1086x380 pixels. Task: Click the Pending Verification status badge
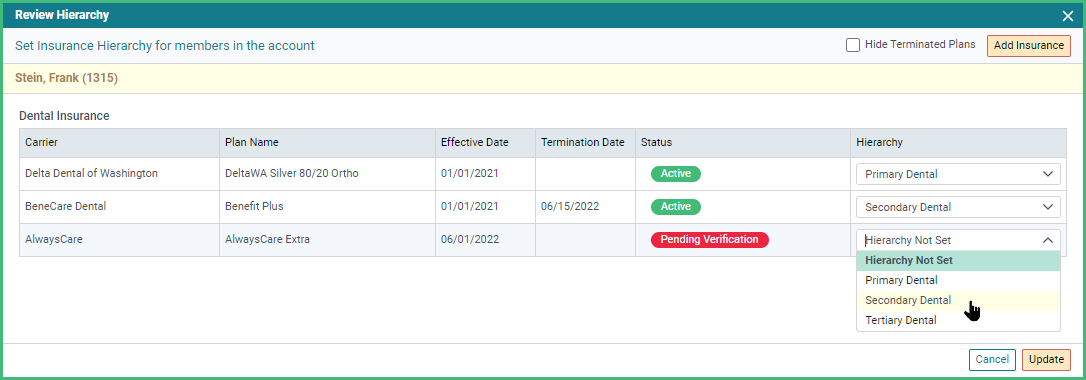[709, 239]
